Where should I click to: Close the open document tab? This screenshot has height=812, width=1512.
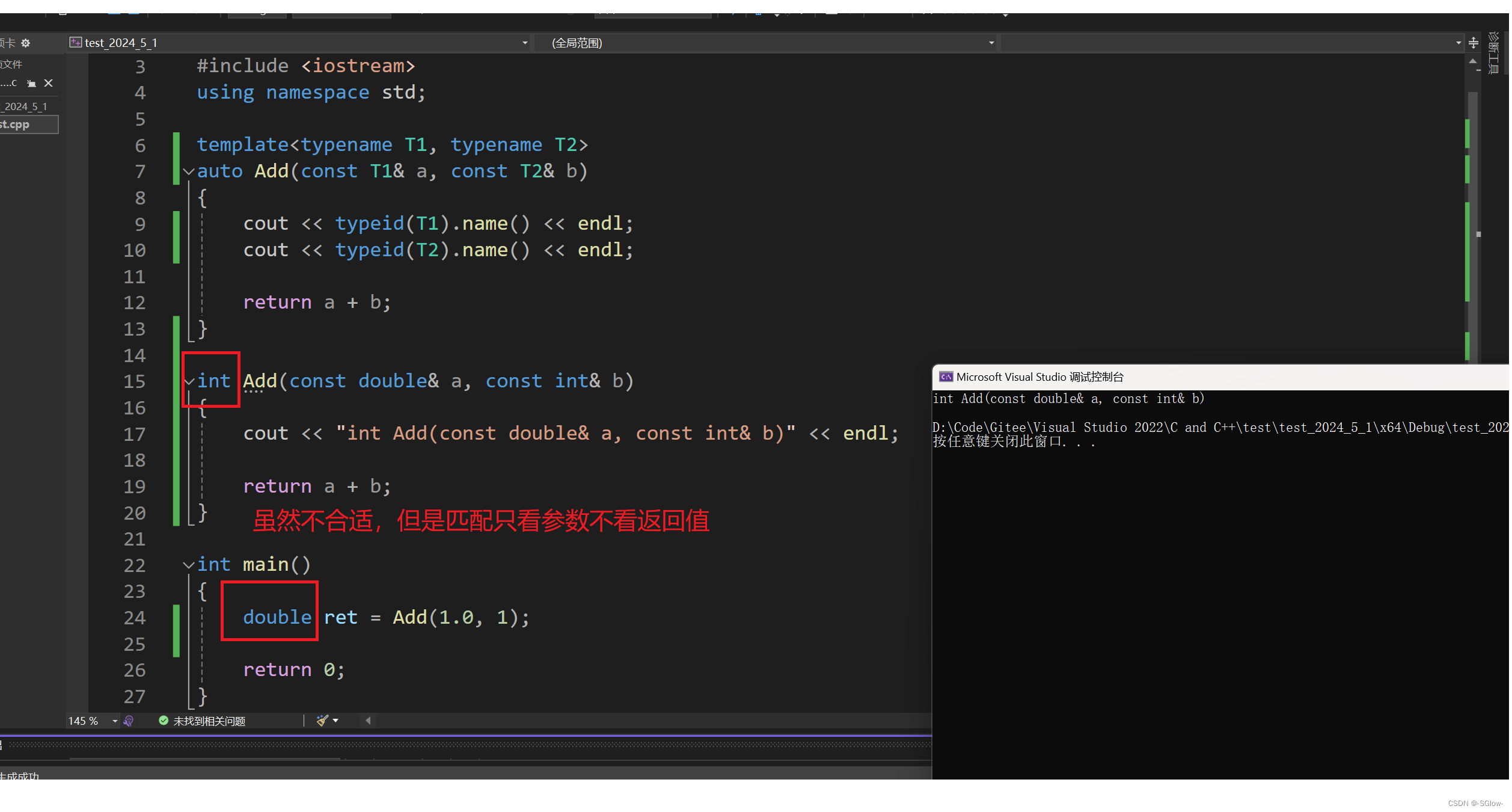(49, 83)
